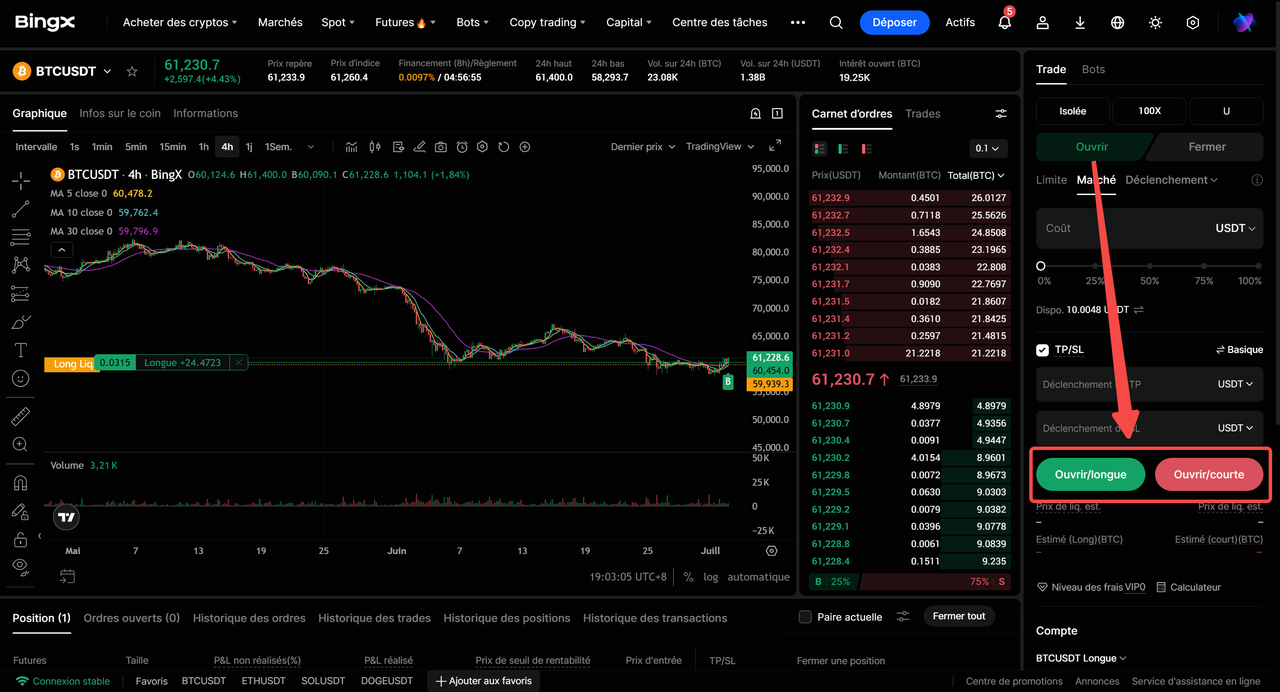This screenshot has height=692, width=1280.
Task: Show only sell orders view
Action: (865, 148)
